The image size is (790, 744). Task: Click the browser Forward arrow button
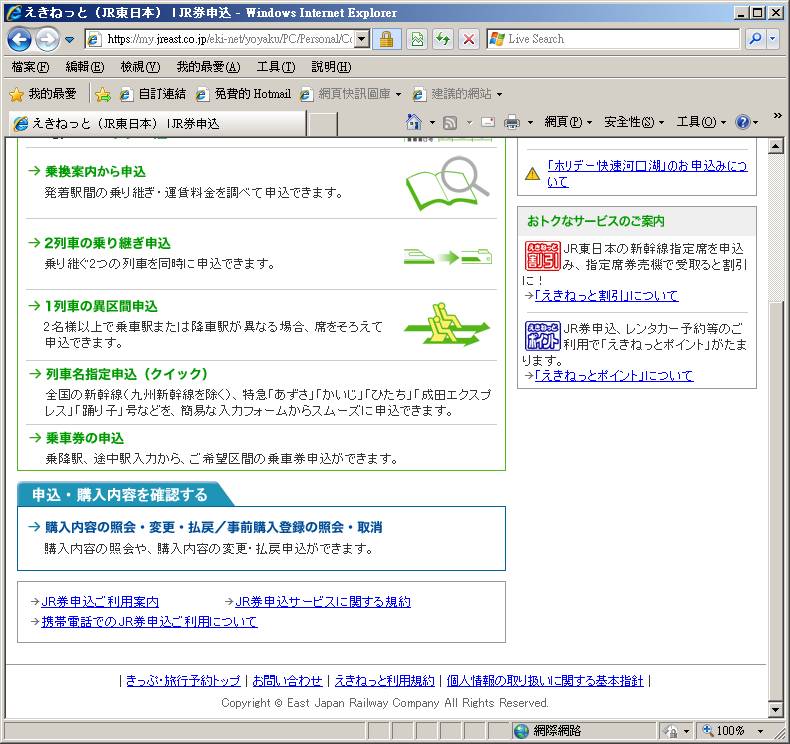47,39
